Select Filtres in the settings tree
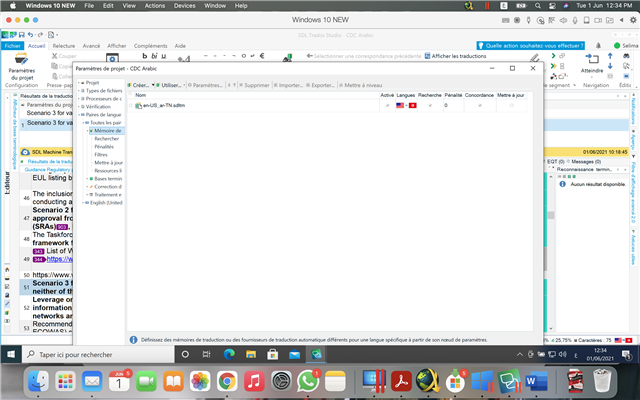The width and height of the screenshot is (640, 400). tap(101, 155)
